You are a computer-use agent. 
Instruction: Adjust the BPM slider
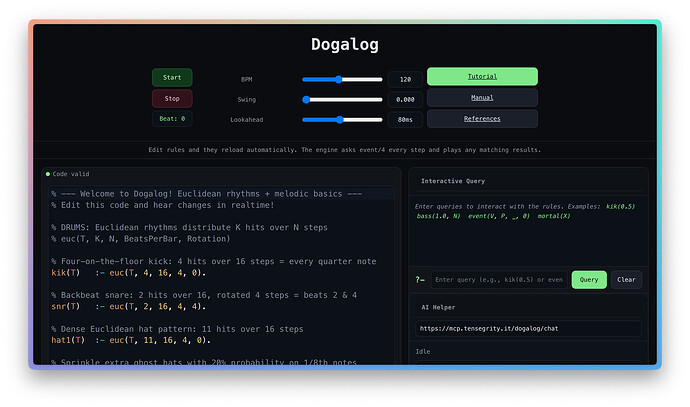point(342,78)
